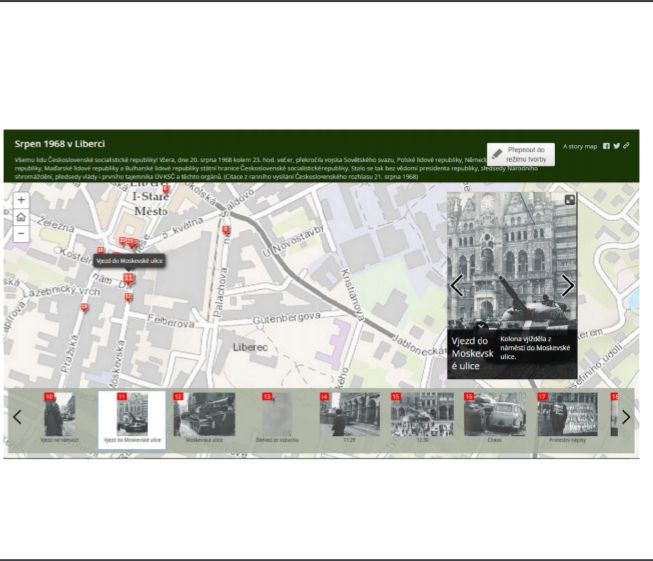Screen dimensions: 653x561
Task: Open thumbnail 15 labeled 12:30
Action: pos(422,417)
